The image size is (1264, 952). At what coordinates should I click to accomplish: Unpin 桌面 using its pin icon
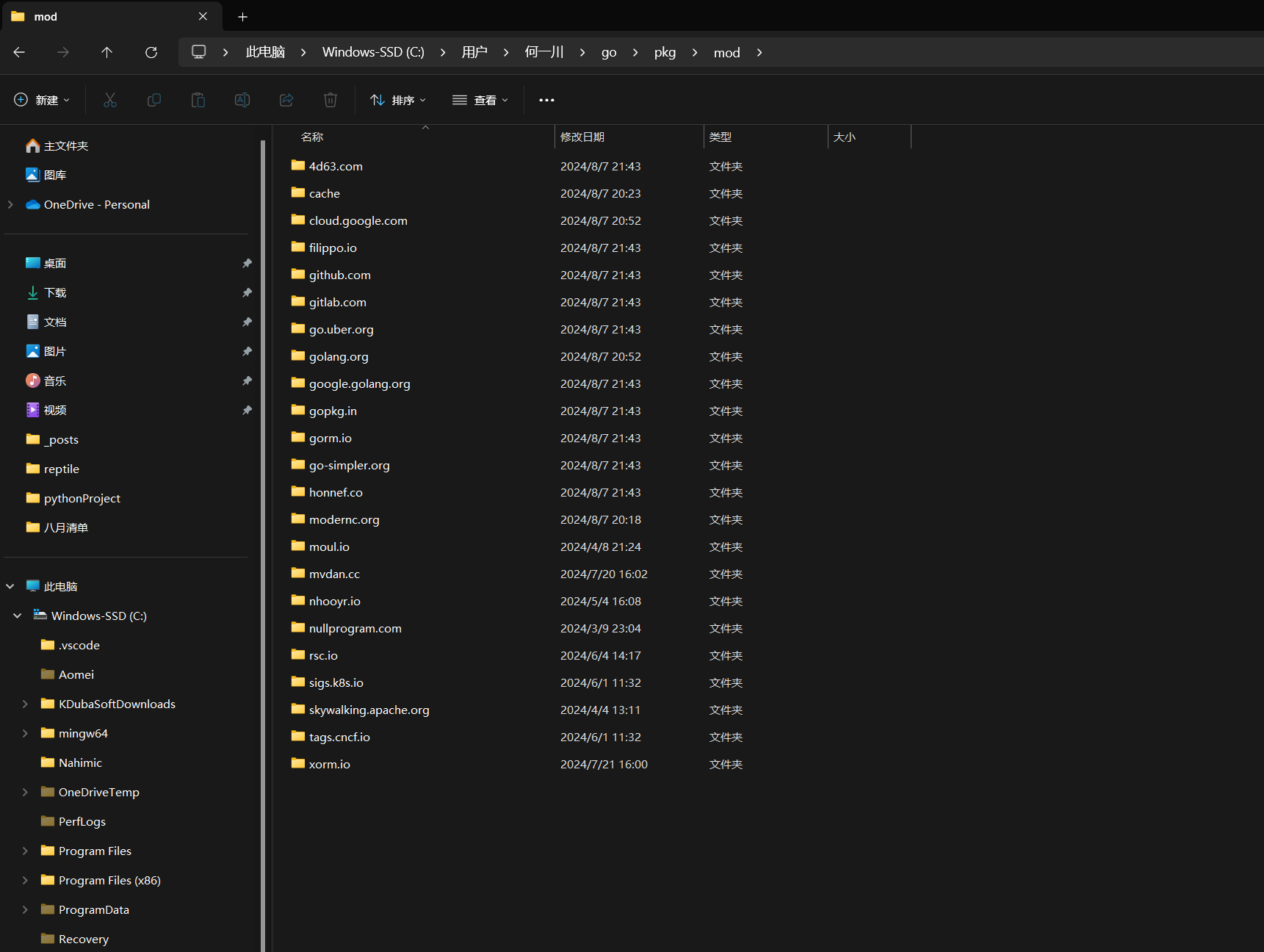click(247, 263)
